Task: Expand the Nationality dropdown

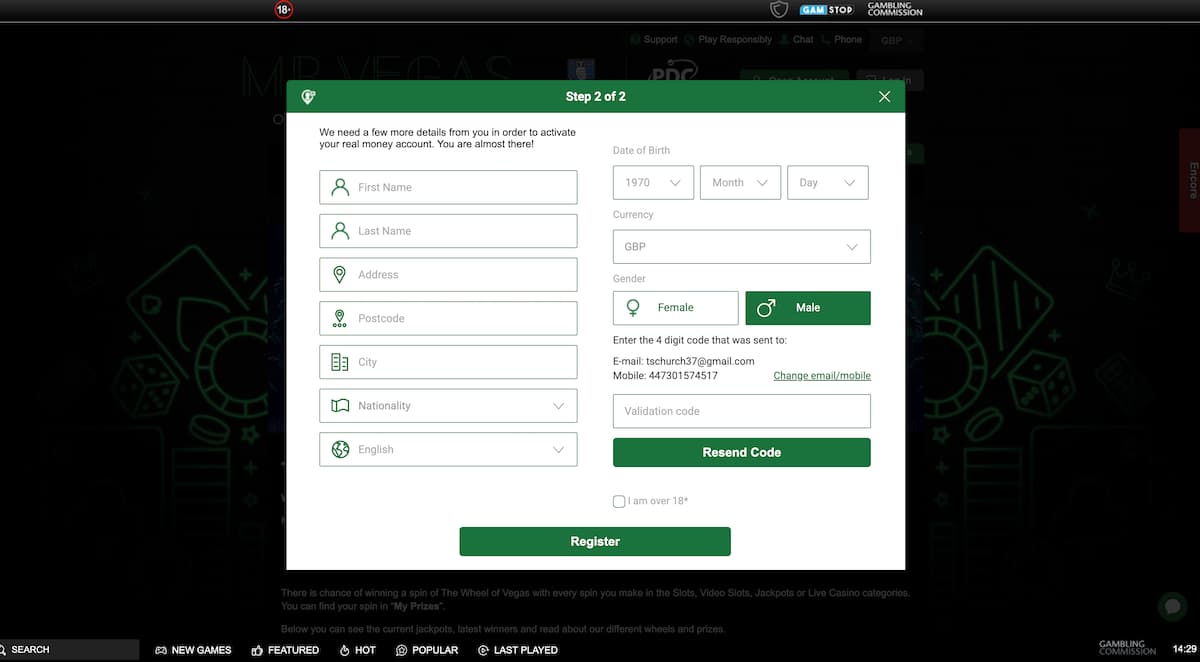Action: 449,406
